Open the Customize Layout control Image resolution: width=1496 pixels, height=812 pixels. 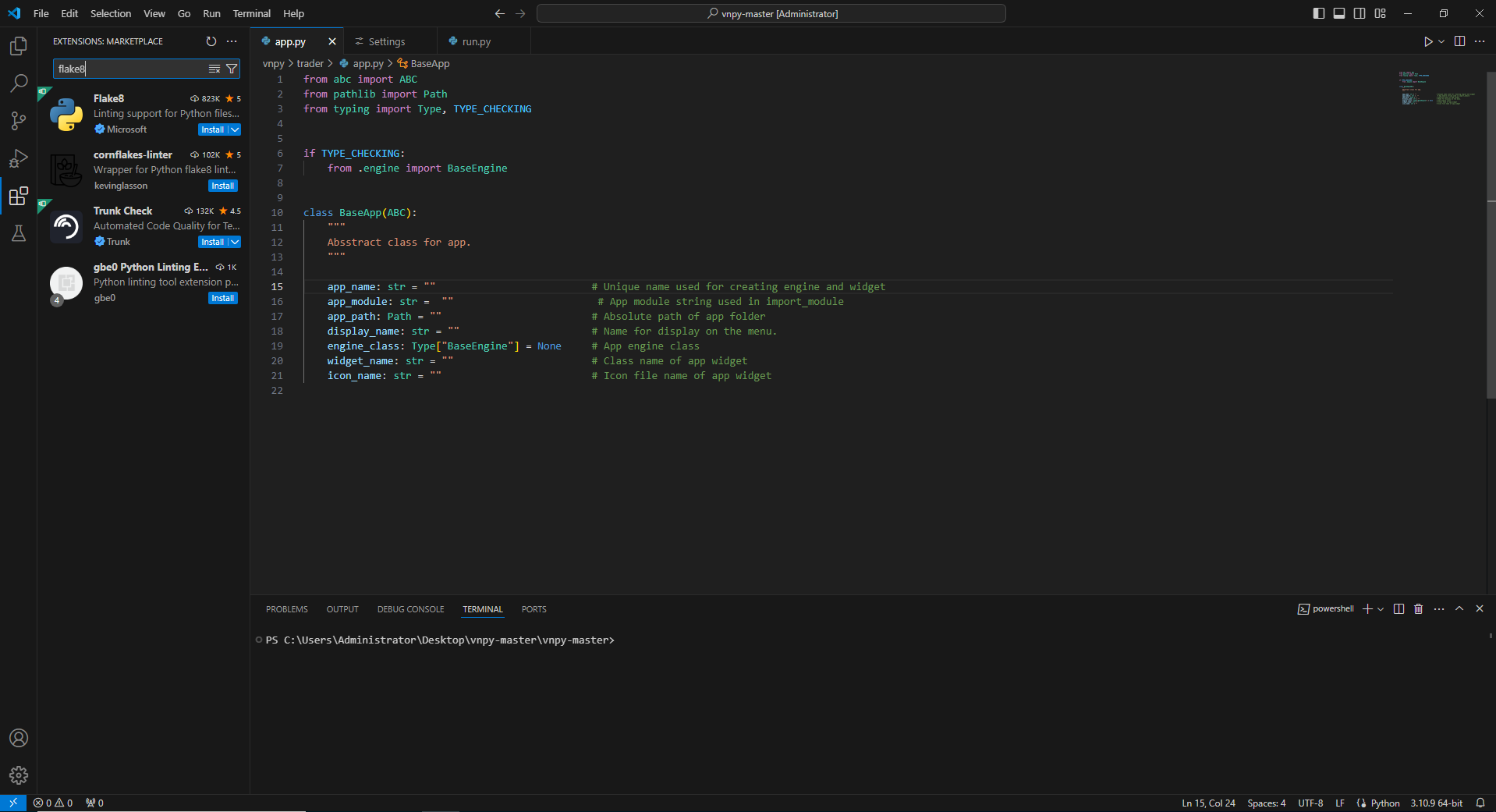tap(1380, 13)
